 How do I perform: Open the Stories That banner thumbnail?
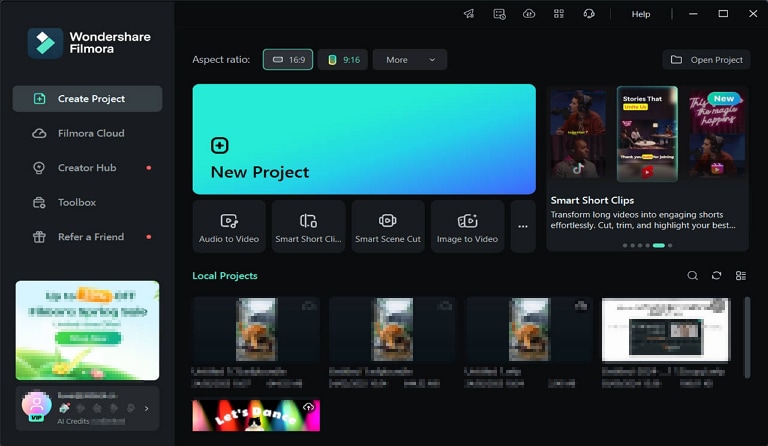click(647, 134)
